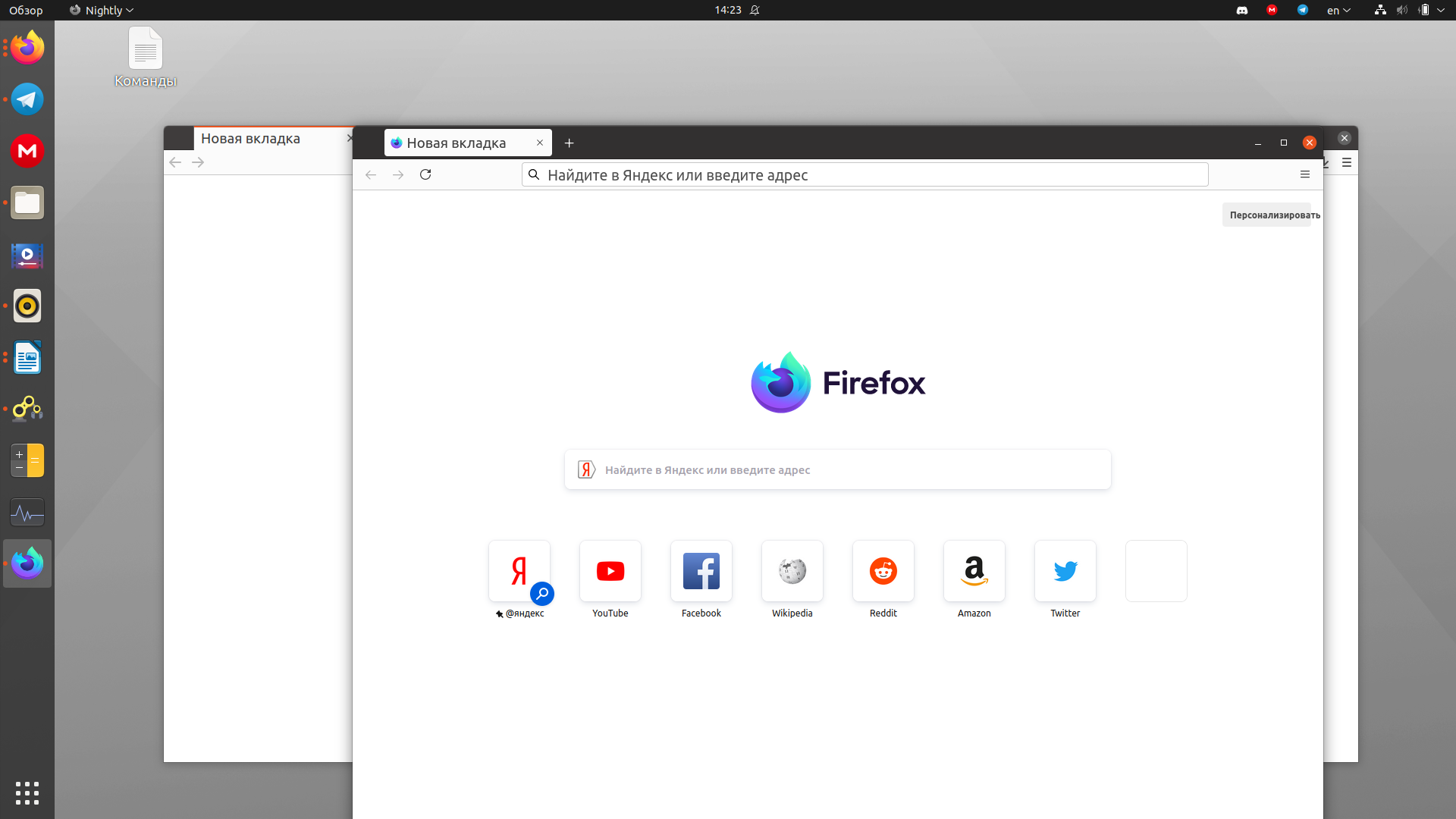Click the Обзор activities button
The image size is (1456, 819).
click(x=26, y=10)
